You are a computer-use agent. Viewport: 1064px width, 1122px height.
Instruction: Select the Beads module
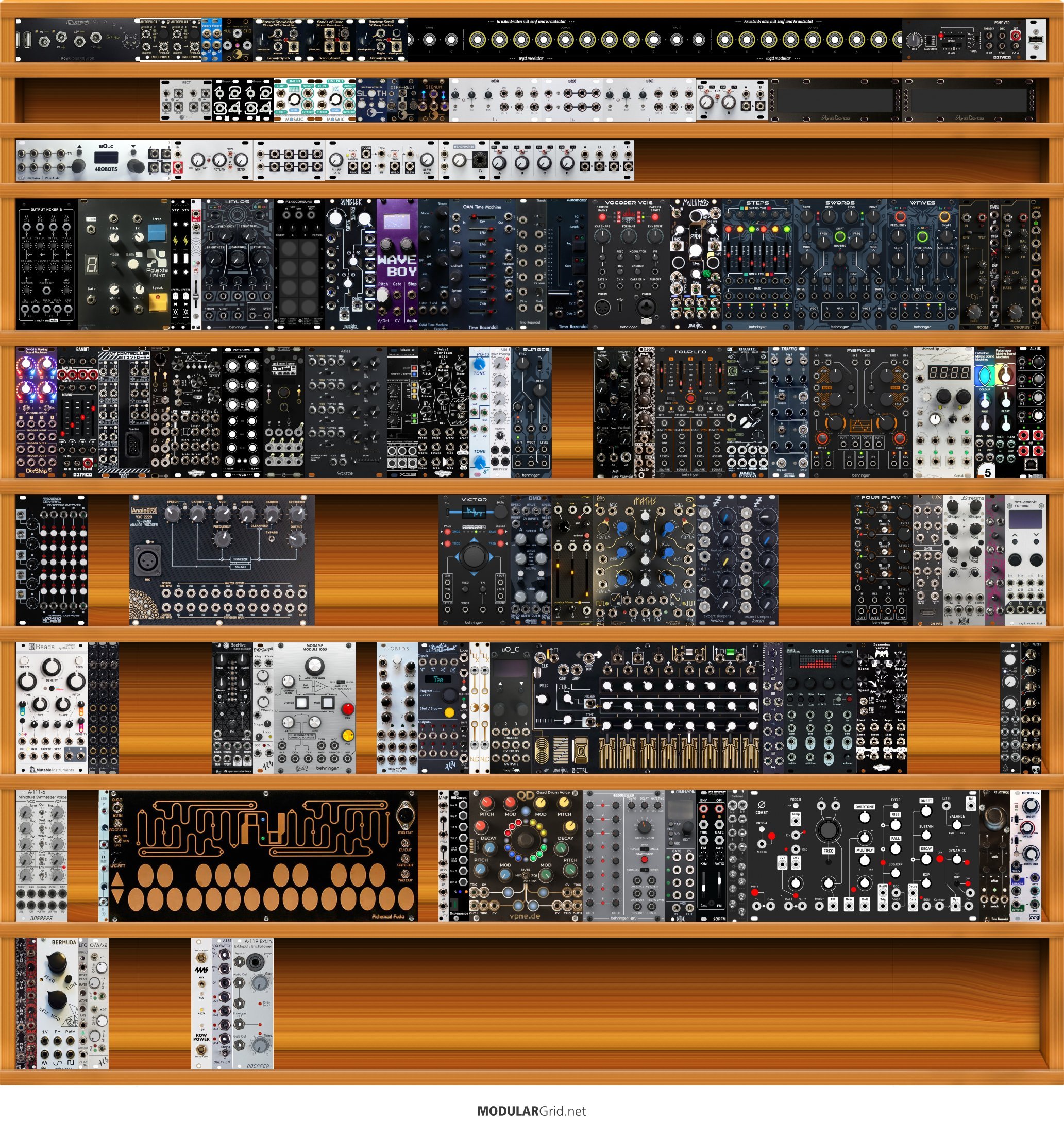[x=52, y=708]
